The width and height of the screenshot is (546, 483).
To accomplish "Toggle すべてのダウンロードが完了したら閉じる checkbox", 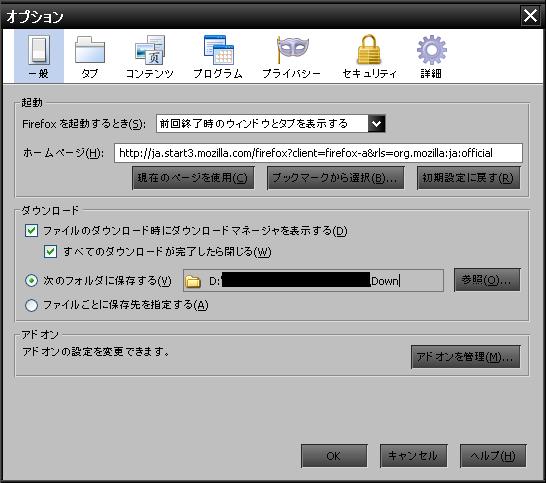I will 50,251.
